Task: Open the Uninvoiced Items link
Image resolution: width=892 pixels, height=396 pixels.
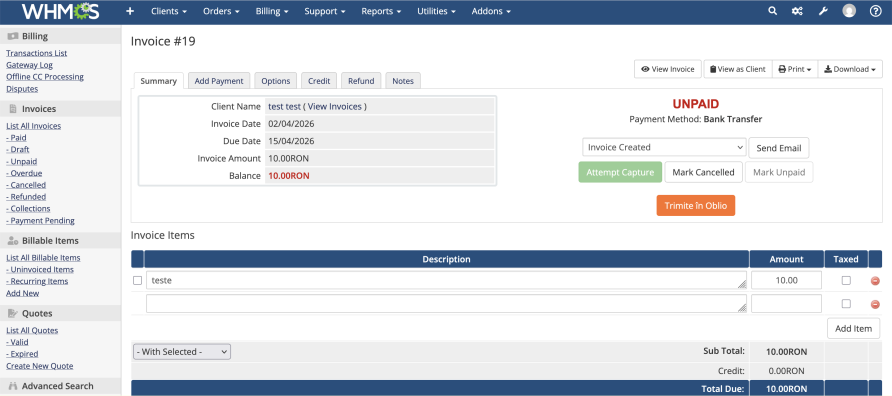Action: pos(40,270)
